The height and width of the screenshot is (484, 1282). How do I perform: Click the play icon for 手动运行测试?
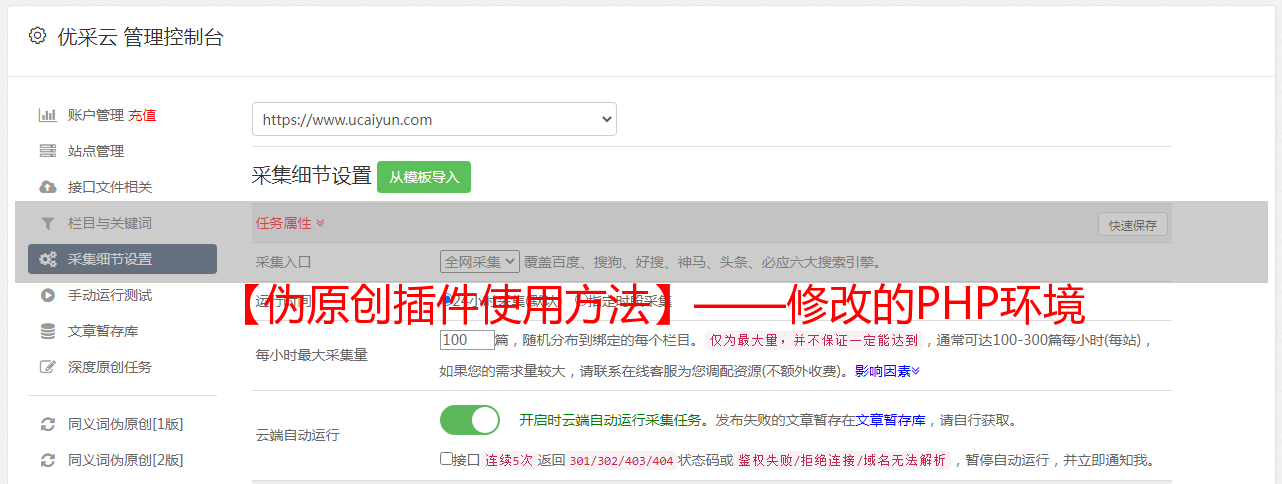[x=47, y=295]
